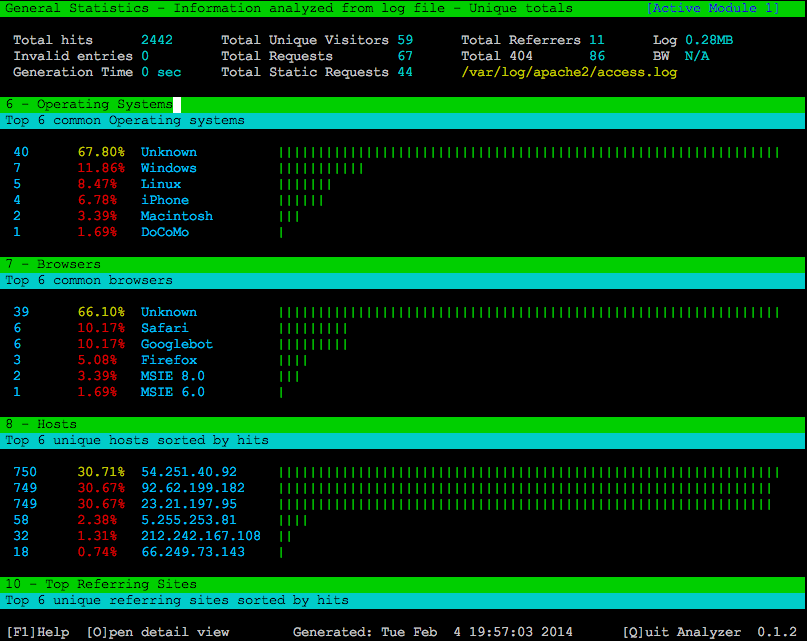Image resolution: width=807 pixels, height=641 pixels.
Task: Select the '7 - Browsers' module header
Action: coord(404,265)
